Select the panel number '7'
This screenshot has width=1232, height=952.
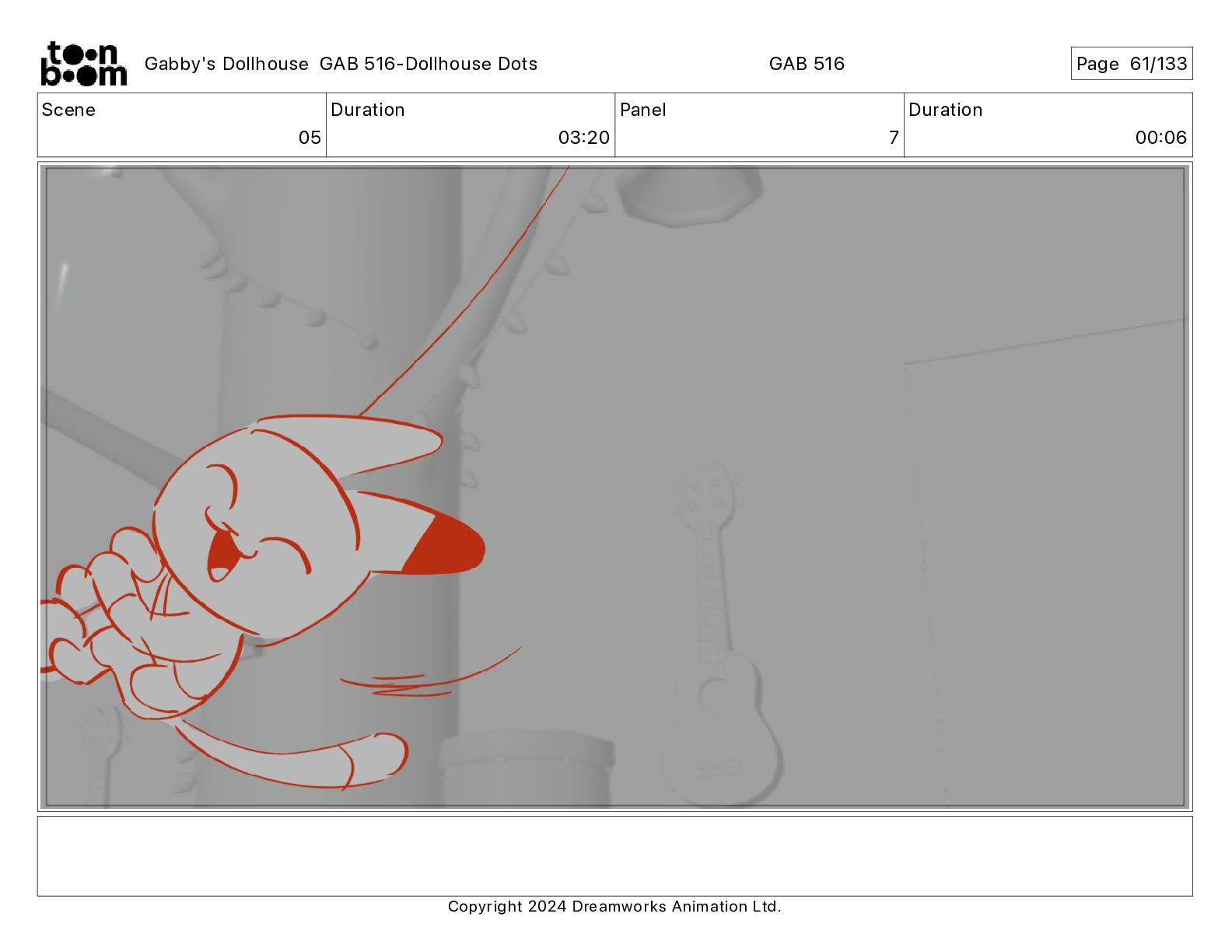point(894,138)
